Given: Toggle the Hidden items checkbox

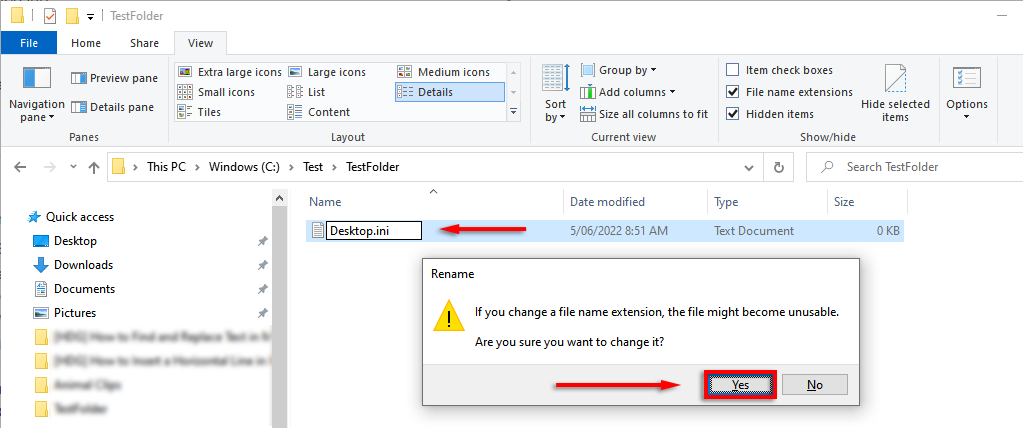Looking at the screenshot, I should [733, 114].
